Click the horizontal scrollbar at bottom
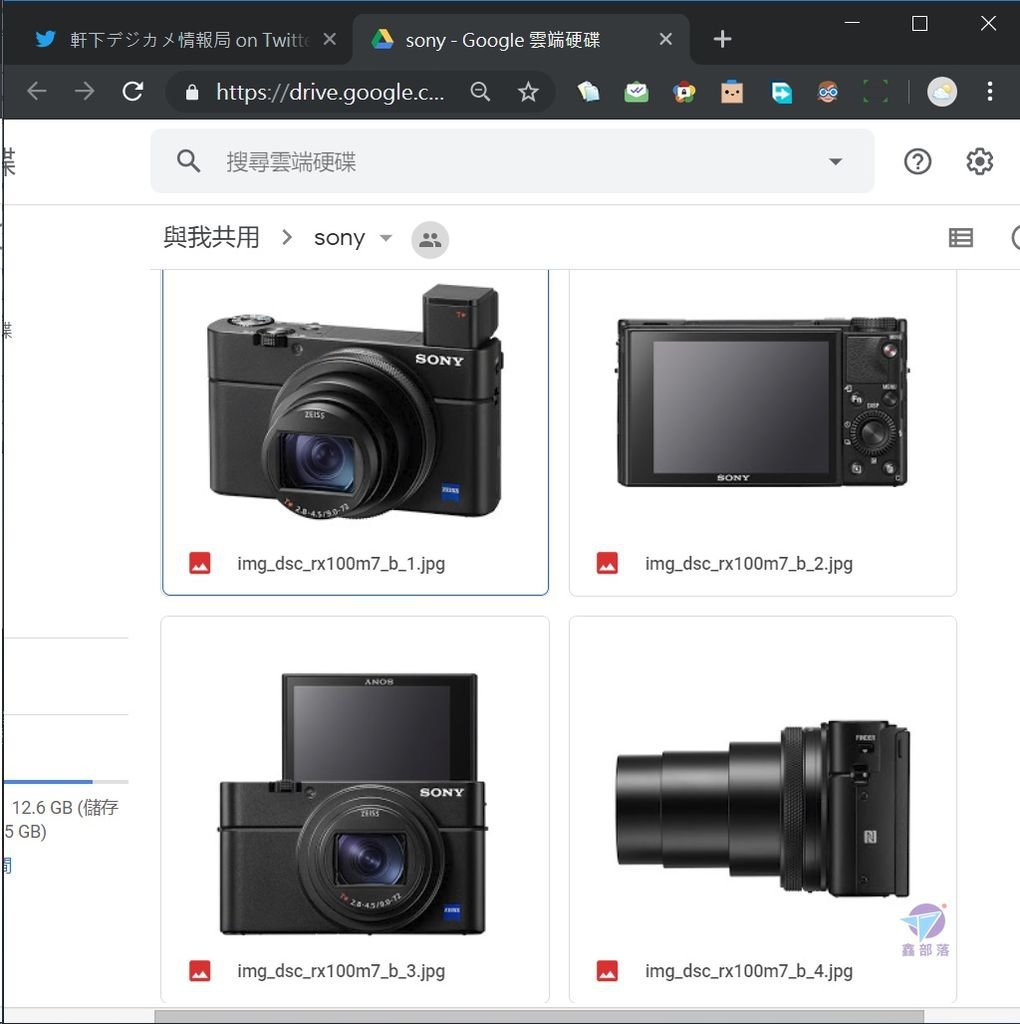The height and width of the screenshot is (1024, 1020). point(539,1017)
